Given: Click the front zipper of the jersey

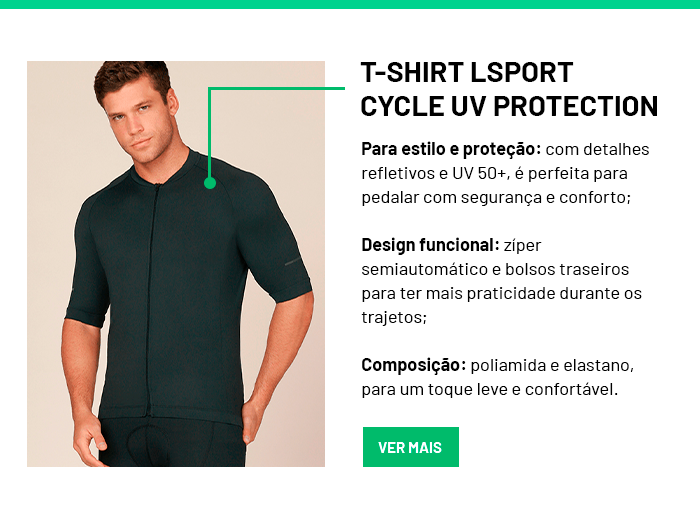Looking at the screenshot, I should 151,297.
